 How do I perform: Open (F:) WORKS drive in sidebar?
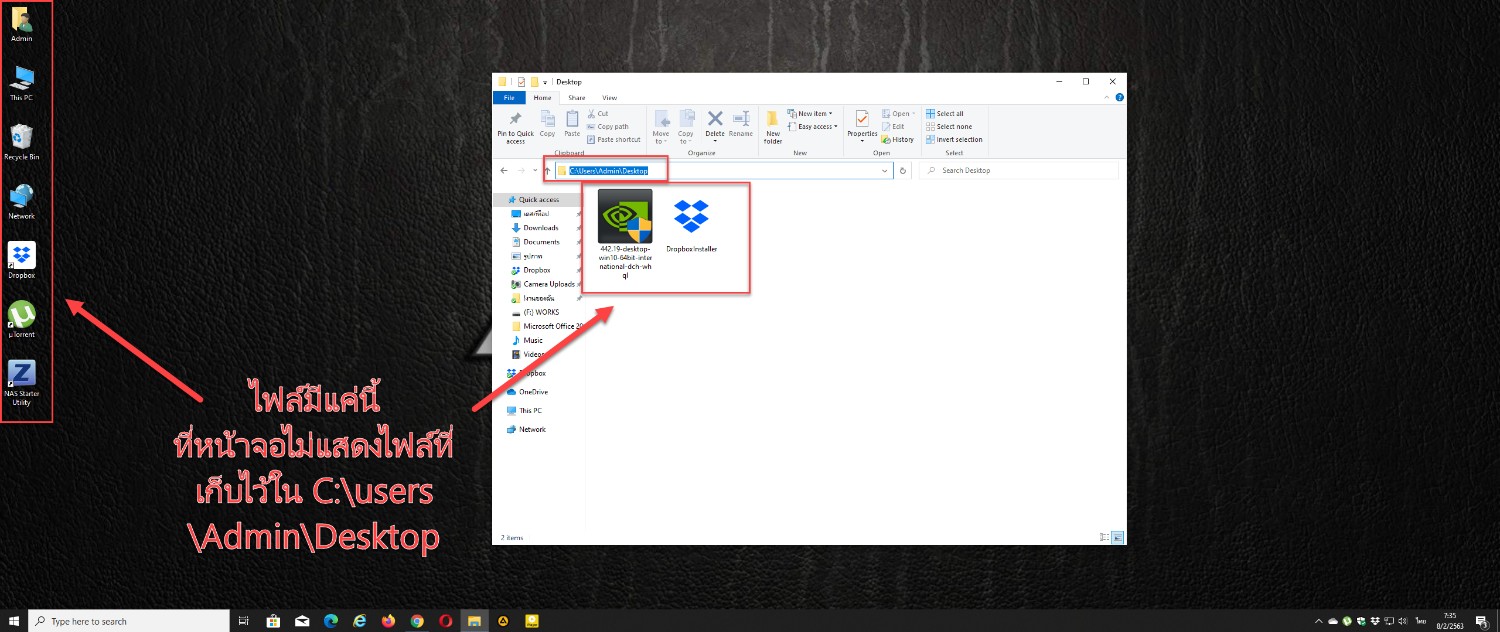coord(541,312)
